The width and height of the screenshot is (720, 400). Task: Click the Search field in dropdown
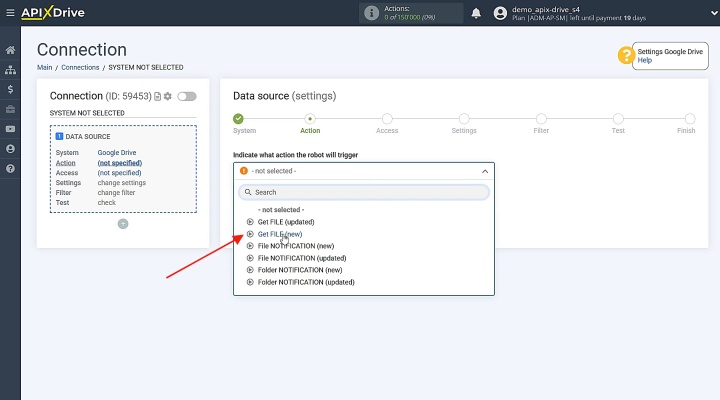click(364, 192)
